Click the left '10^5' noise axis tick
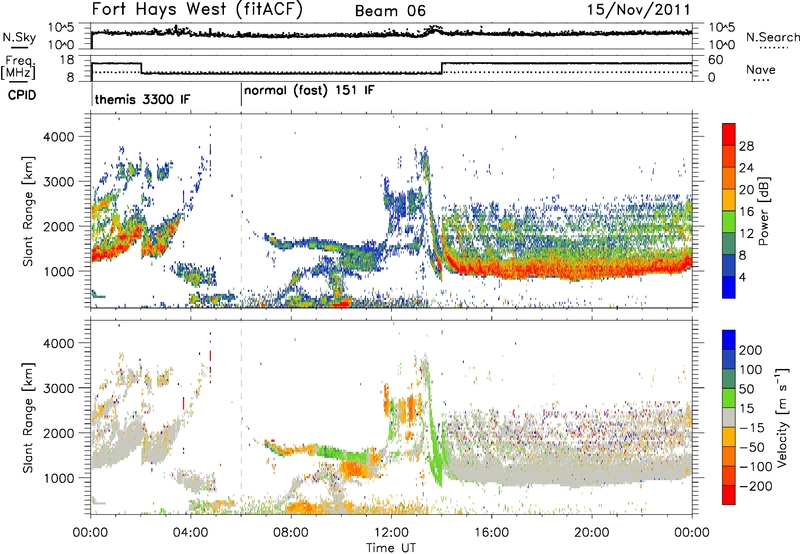Image resolution: width=800 pixels, height=554 pixels. pyautogui.click(x=61, y=28)
